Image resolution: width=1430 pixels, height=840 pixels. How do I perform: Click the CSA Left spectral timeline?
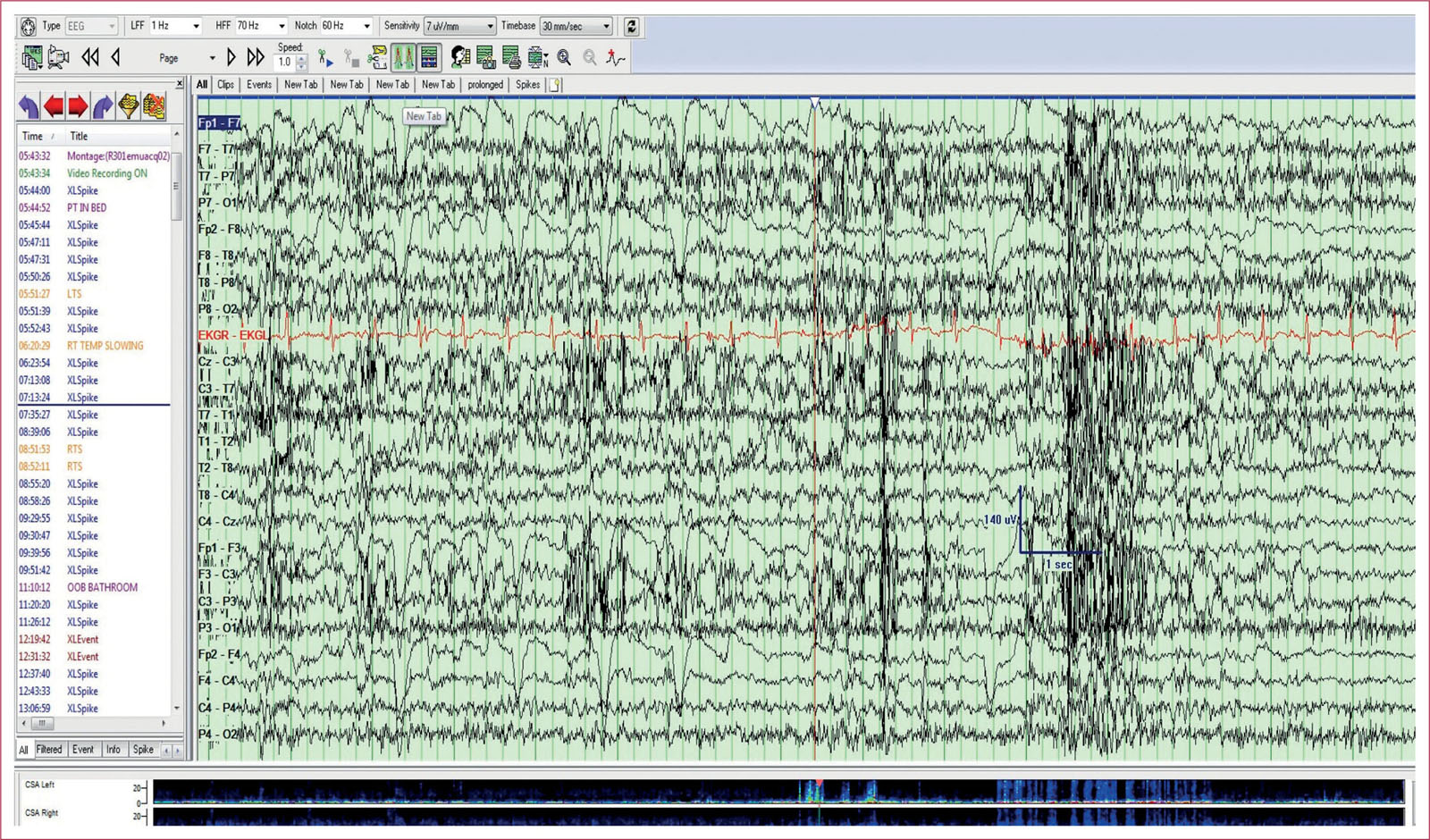point(778,791)
